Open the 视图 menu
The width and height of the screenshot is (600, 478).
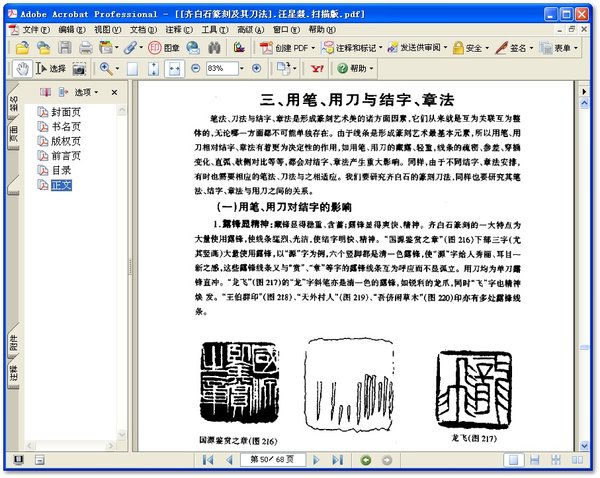pyautogui.click(x=107, y=29)
